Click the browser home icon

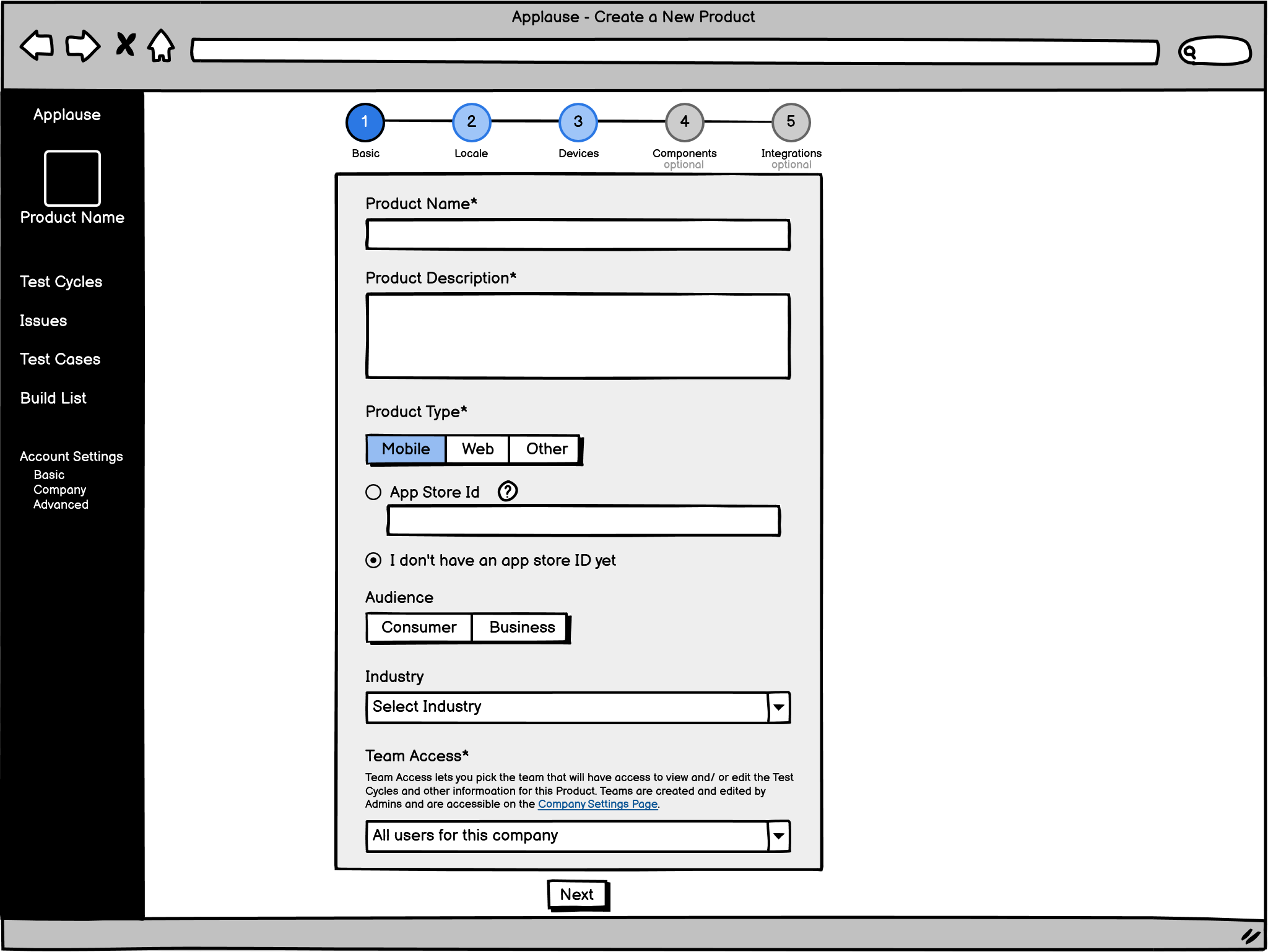point(161,46)
